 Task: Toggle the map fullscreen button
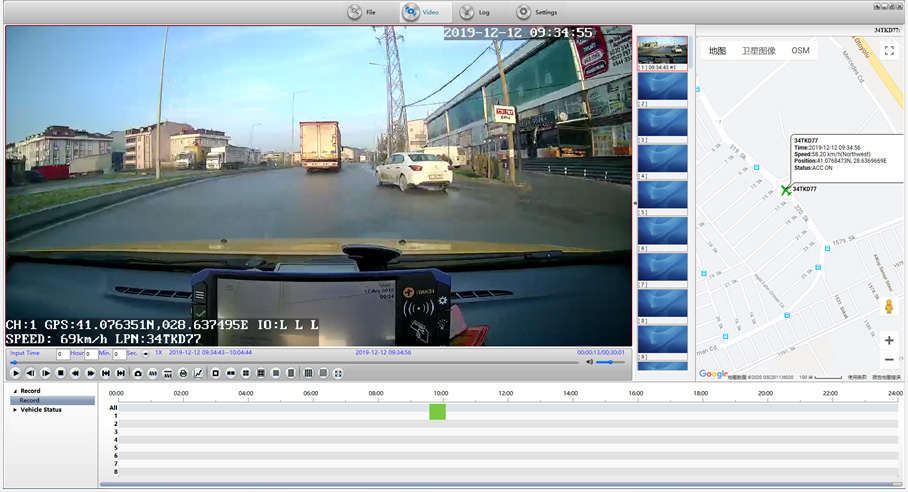click(889, 51)
